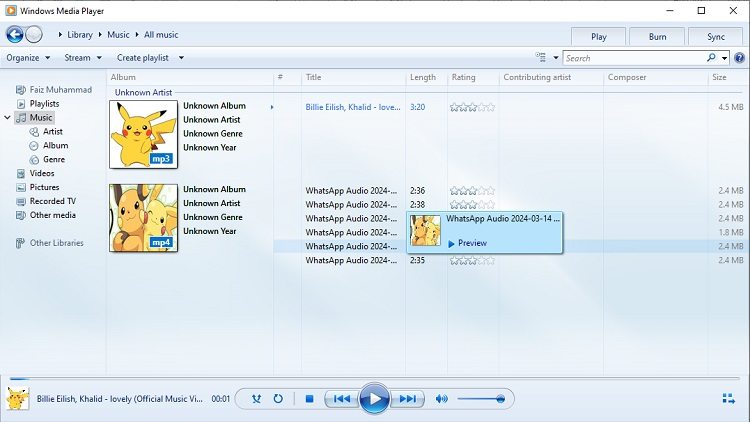Viewport: 750px width, 422px height.
Task: Click the Back navigation arrow
Action: point(15,35)
